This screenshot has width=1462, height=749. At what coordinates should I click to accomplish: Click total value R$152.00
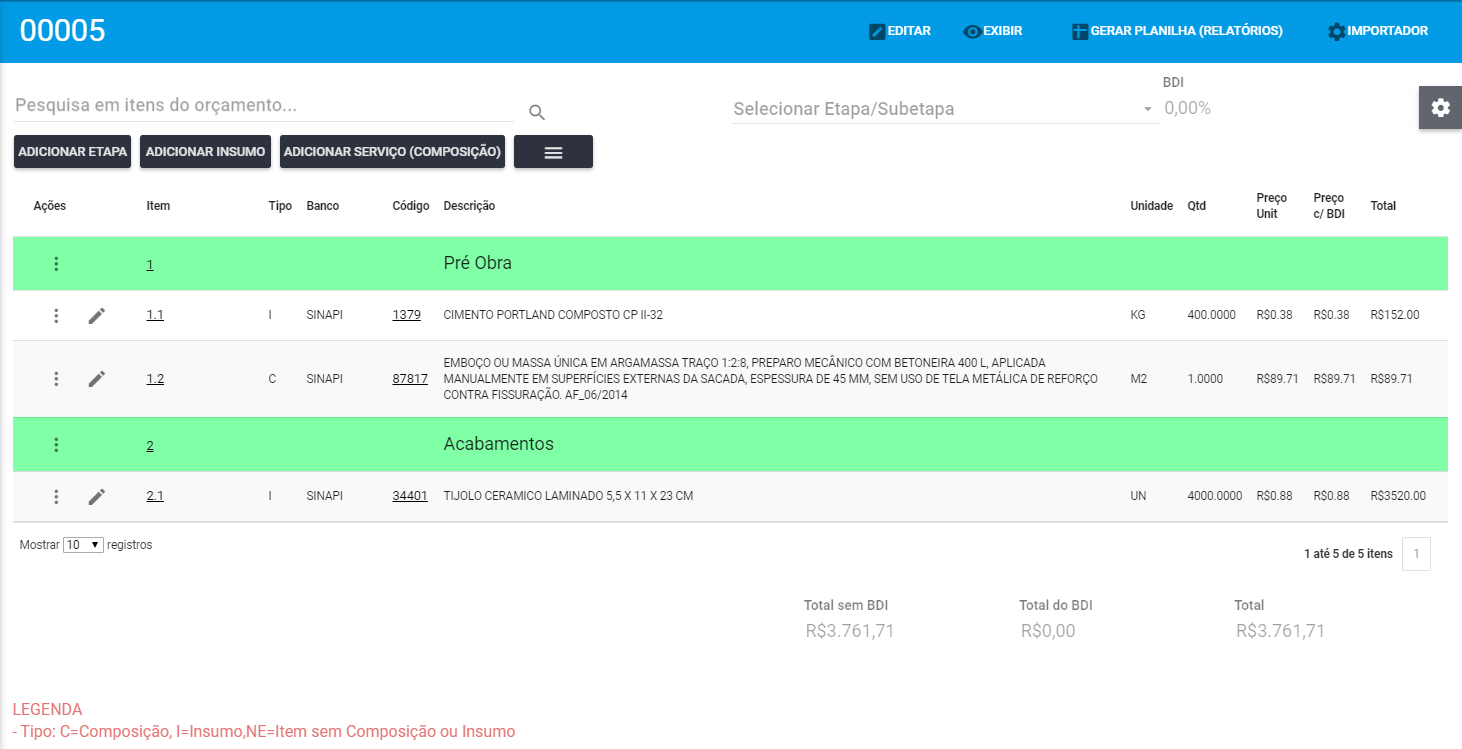pyautogui.click(x=1395, y=315)
